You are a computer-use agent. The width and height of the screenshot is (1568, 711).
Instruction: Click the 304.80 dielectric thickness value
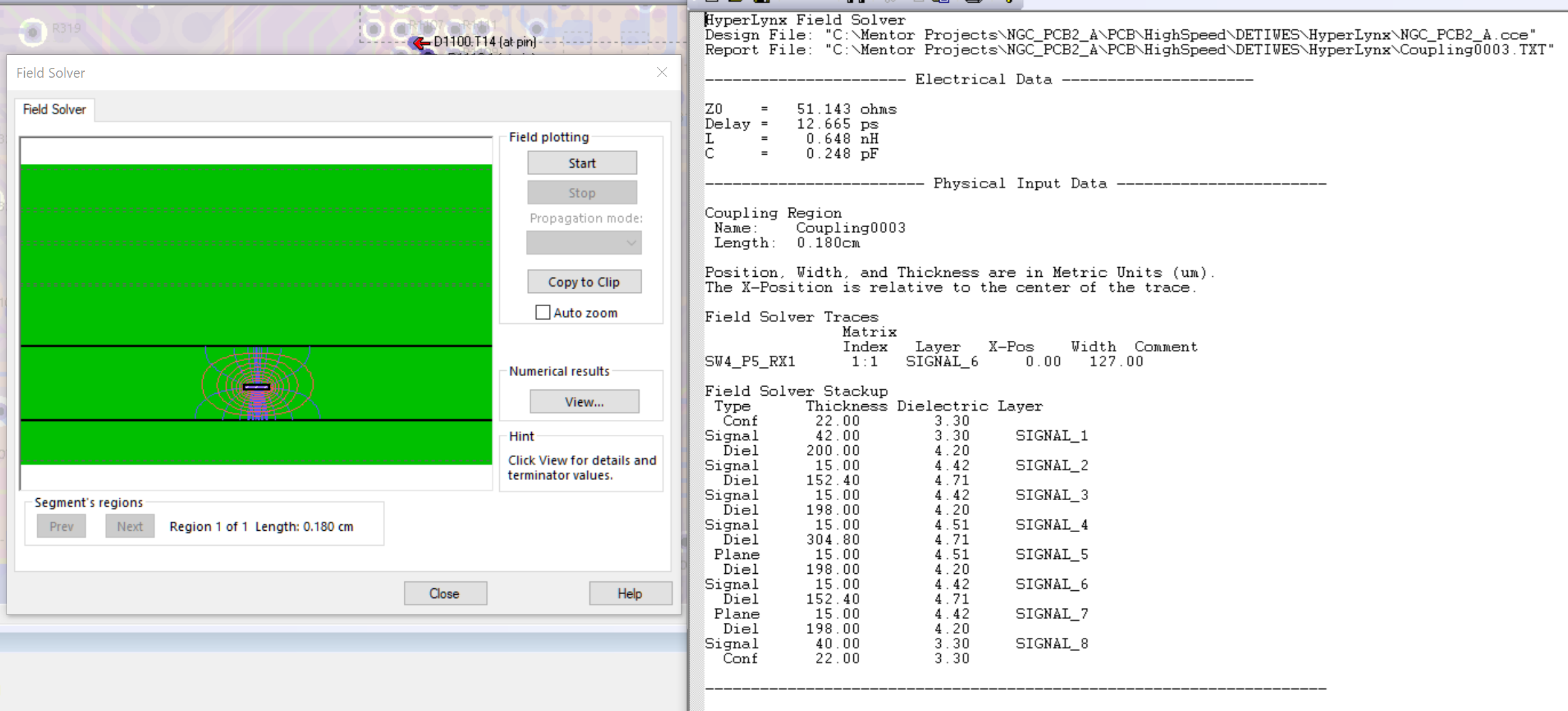tap(832, 540)
